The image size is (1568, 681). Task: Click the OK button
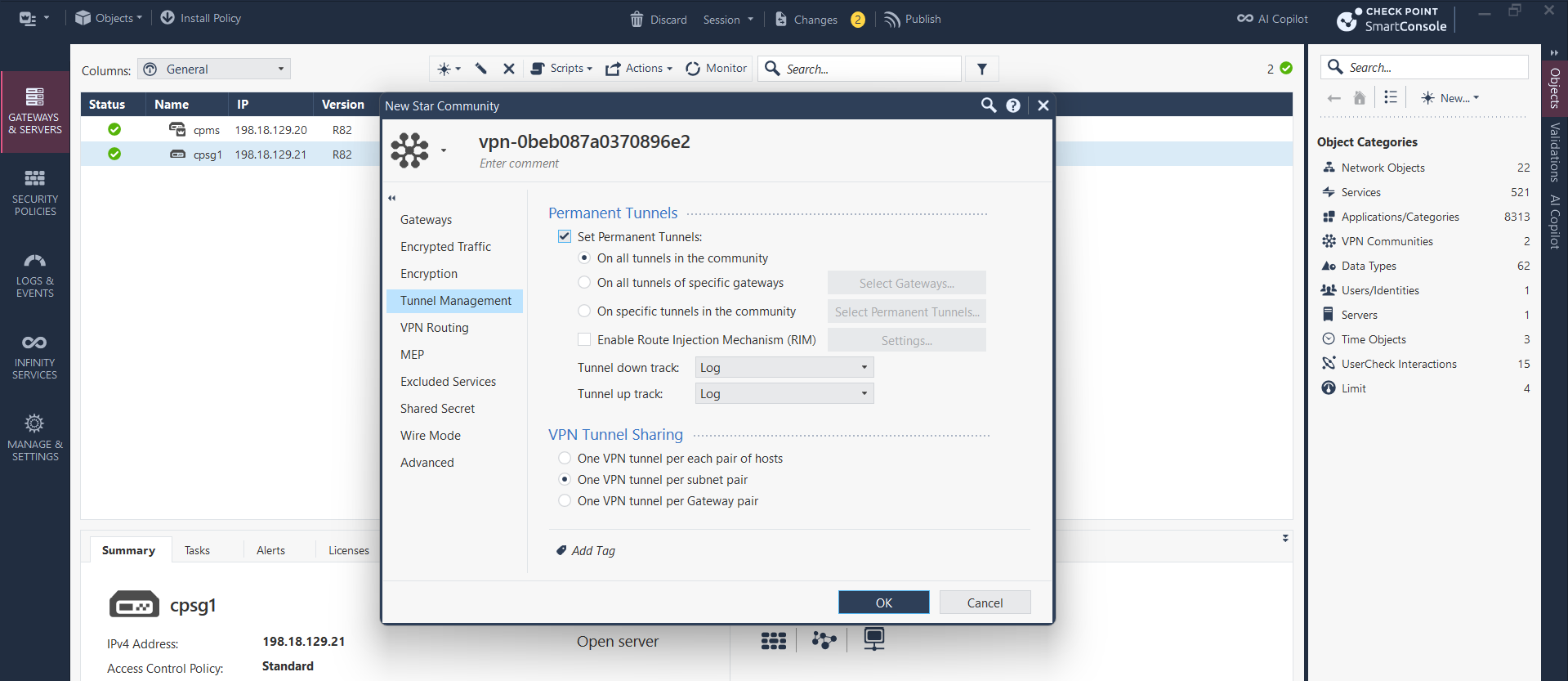tap(883, 603)
